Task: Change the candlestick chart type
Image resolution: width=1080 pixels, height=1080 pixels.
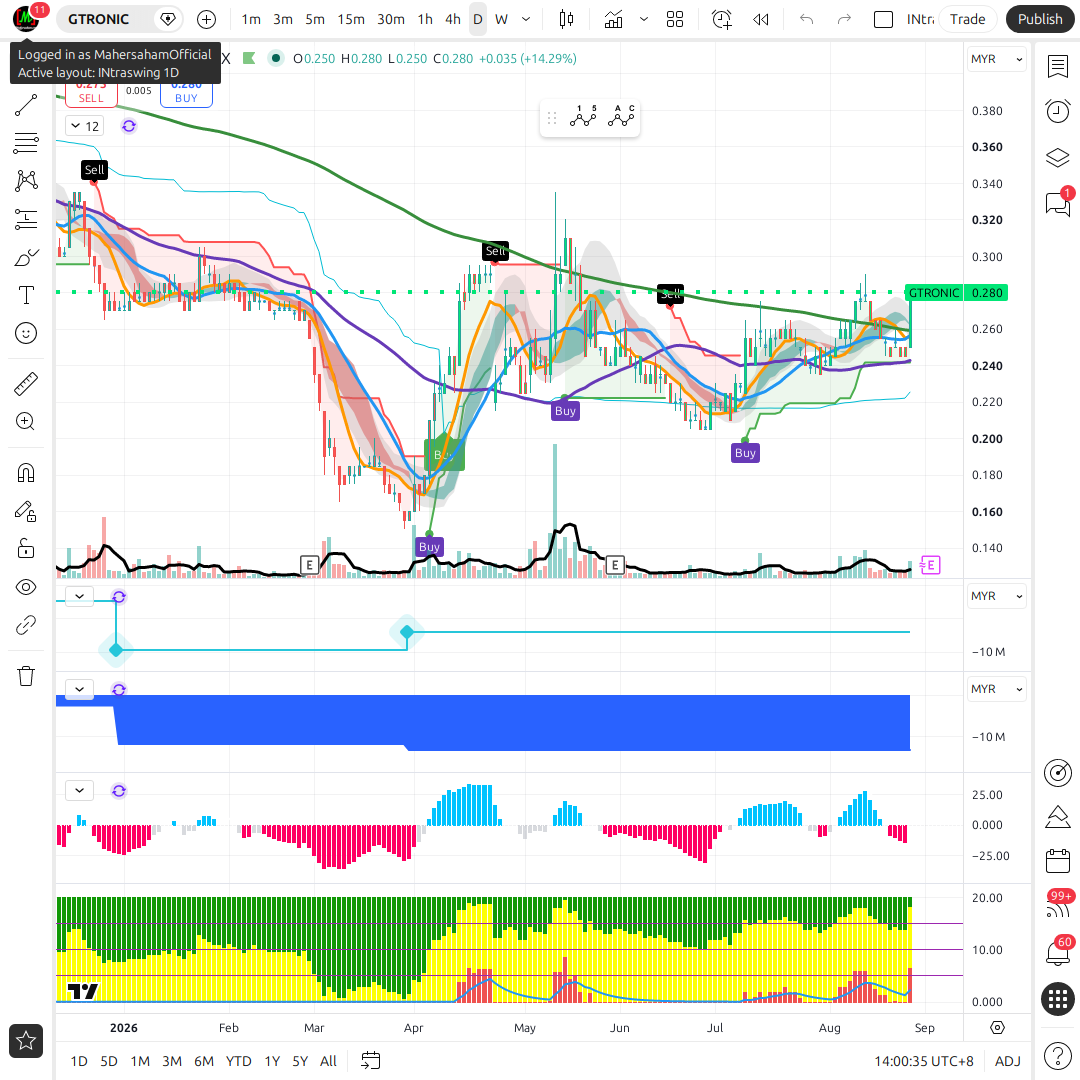Action: [566, 19]
